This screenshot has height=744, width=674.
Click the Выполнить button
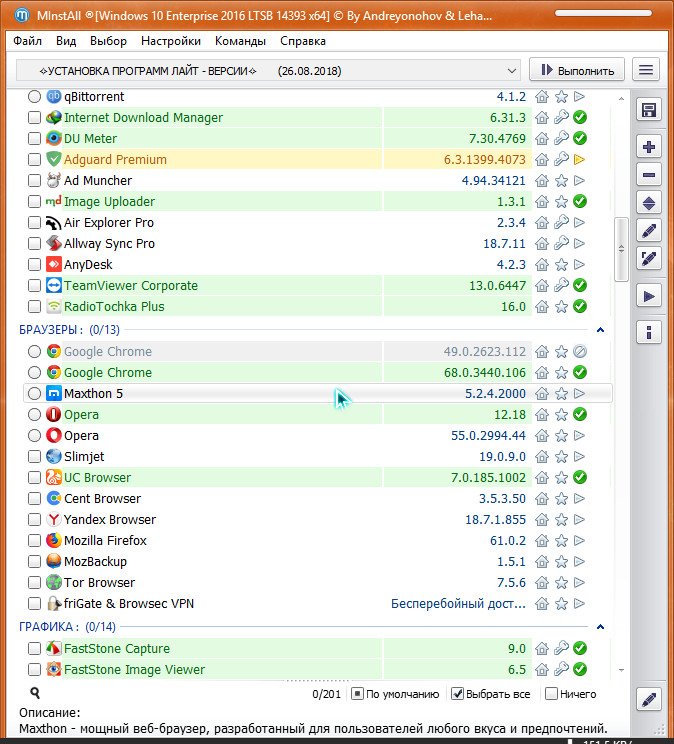click(x=577, y=70)
